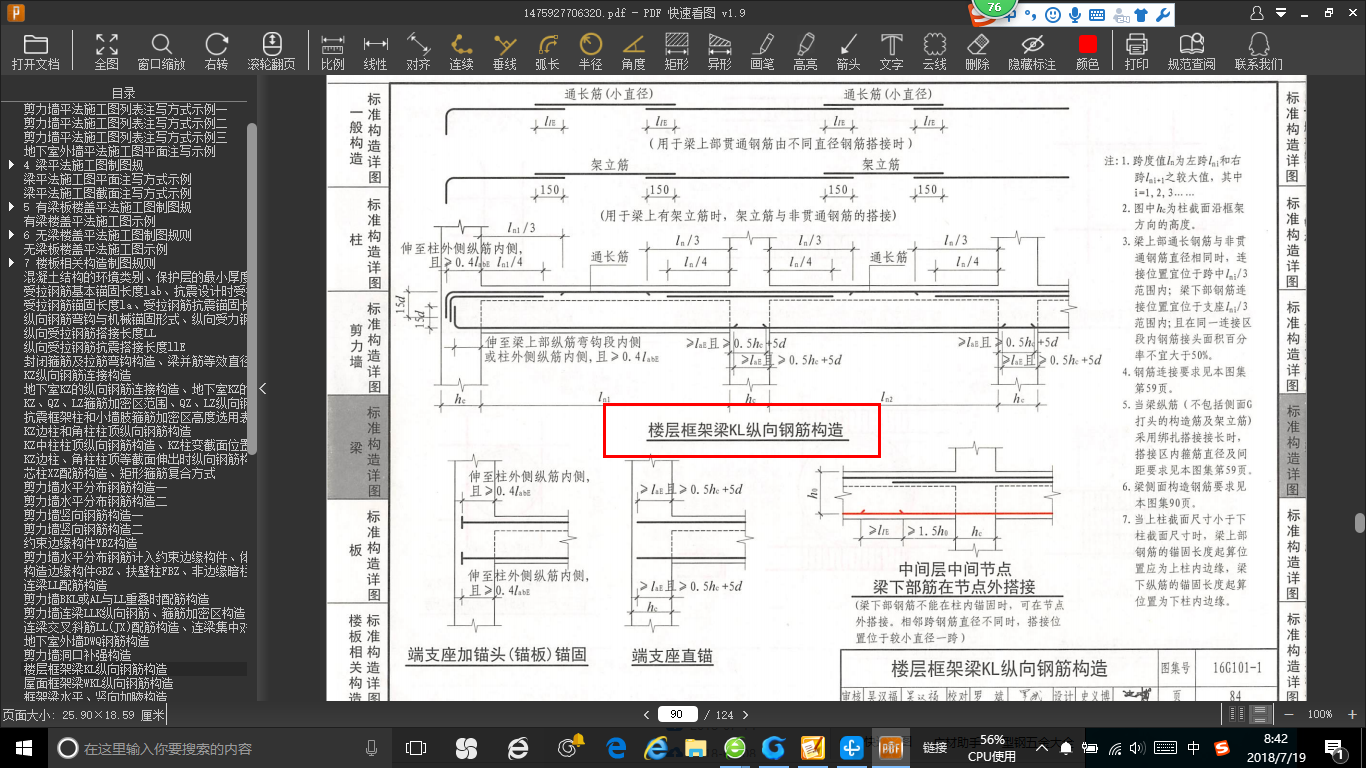Expand the '5 有梁板楼盖平法施工图制图规' node
This screenshot has height=768, width=1366.
[x=12, y=207]
